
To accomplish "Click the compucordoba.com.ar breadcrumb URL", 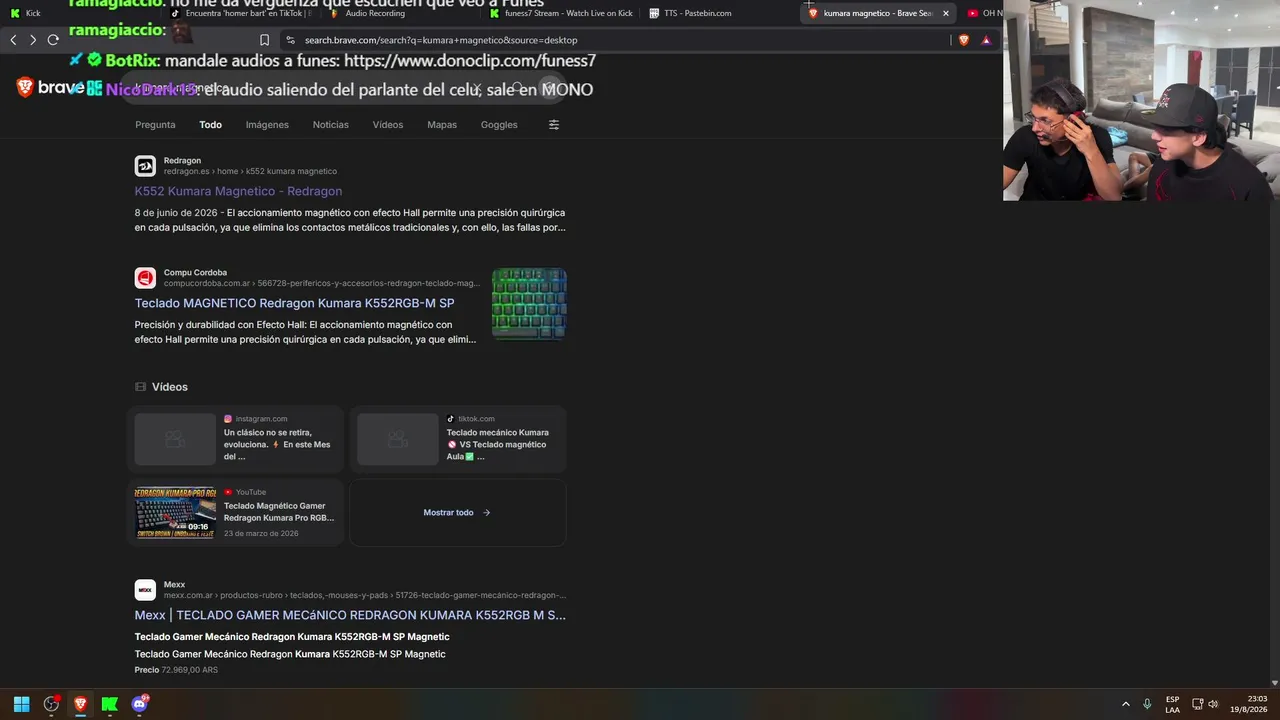I will (322, 283).
